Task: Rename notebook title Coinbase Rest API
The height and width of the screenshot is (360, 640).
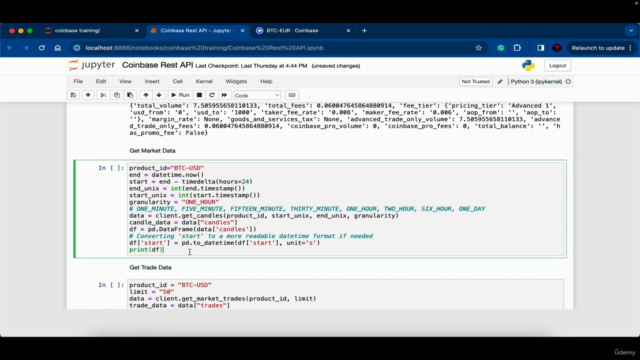Action: 158,65
